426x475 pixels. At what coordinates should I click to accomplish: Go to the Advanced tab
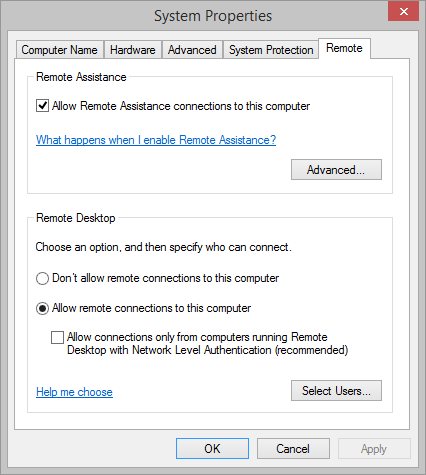tap(192, 50)
